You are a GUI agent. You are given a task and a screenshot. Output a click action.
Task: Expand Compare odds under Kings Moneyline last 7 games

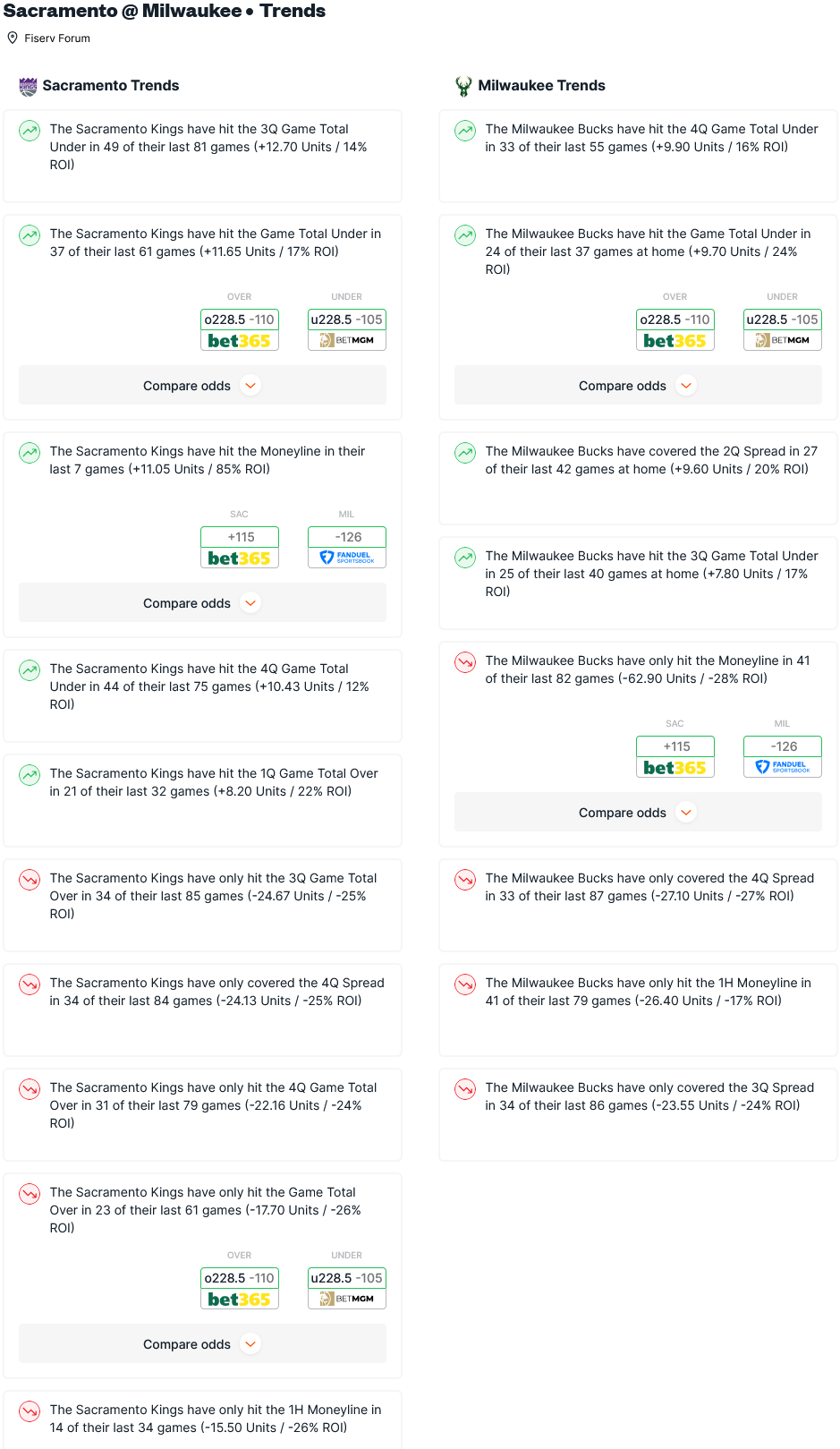pyautogui.click(x=202, y=603)
